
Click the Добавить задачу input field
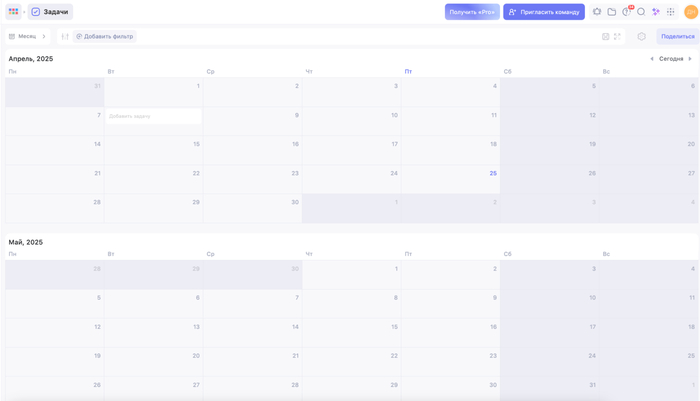[x=153, y=116]
